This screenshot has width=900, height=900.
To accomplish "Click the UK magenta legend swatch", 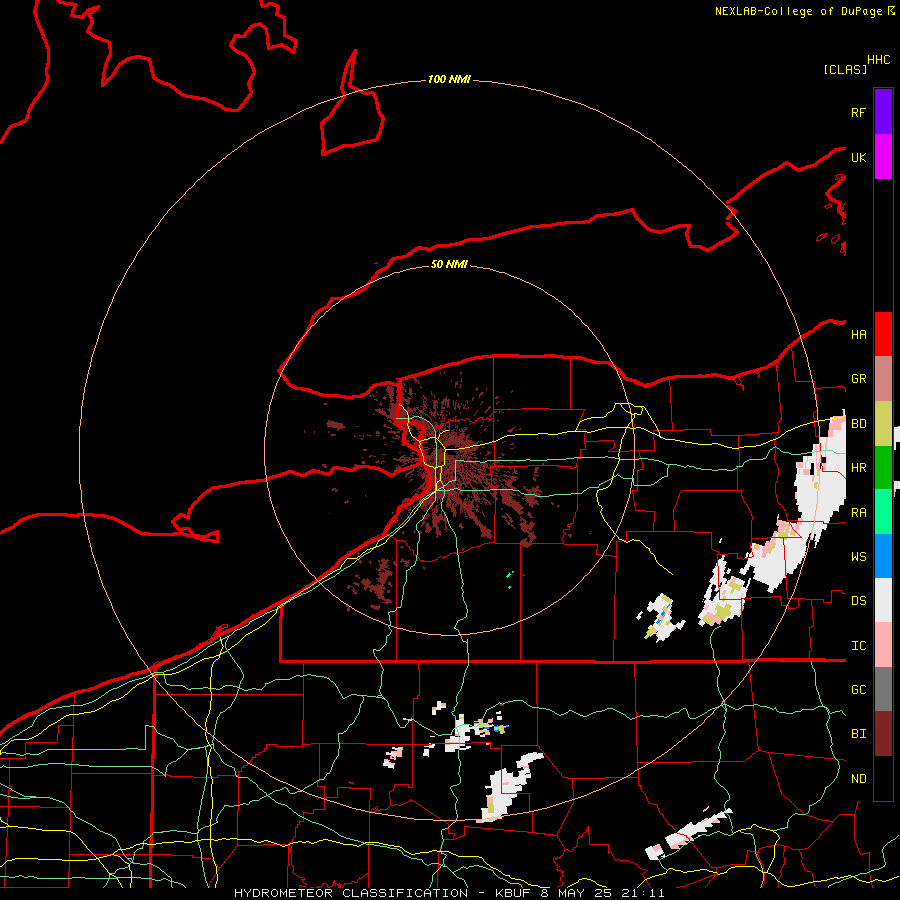I will point(883,157).
